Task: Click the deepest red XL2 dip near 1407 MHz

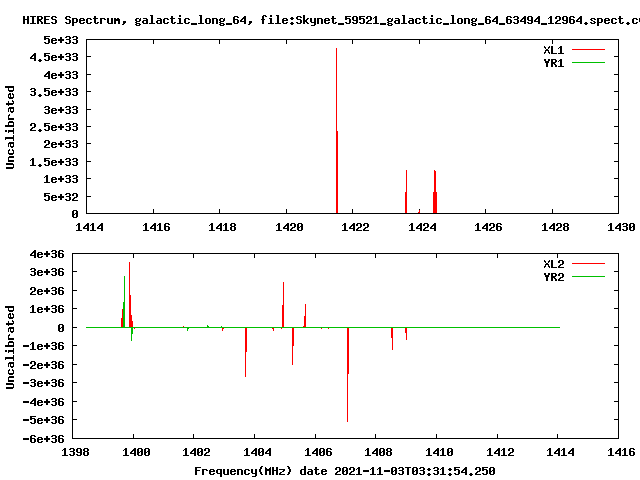Action: (x=348, y=375)
